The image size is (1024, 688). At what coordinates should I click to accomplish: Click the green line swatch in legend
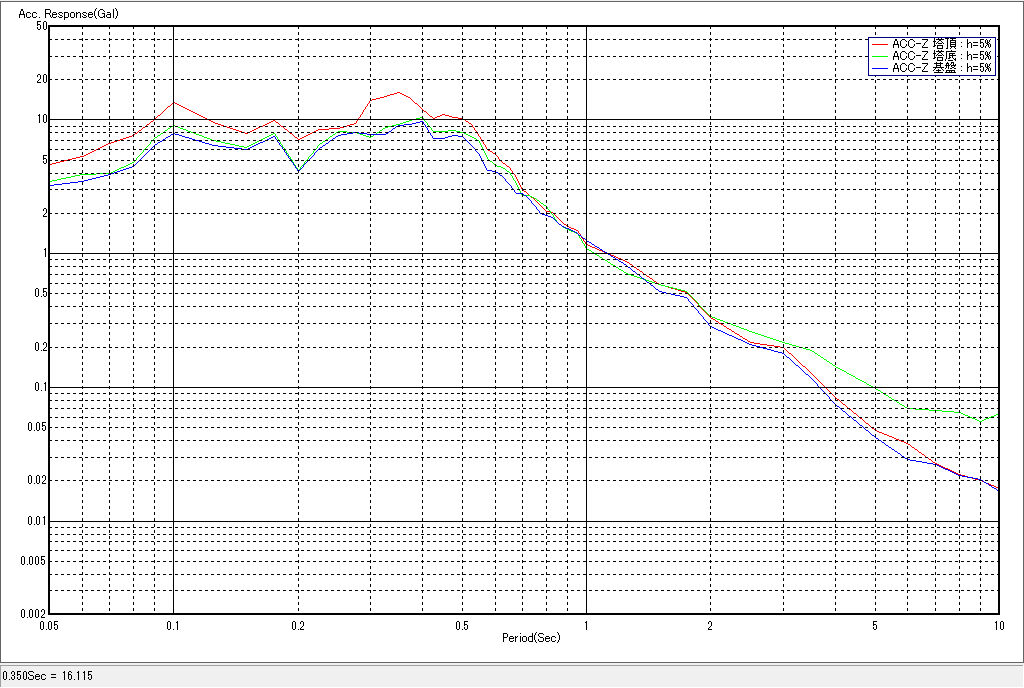(879, 56)
